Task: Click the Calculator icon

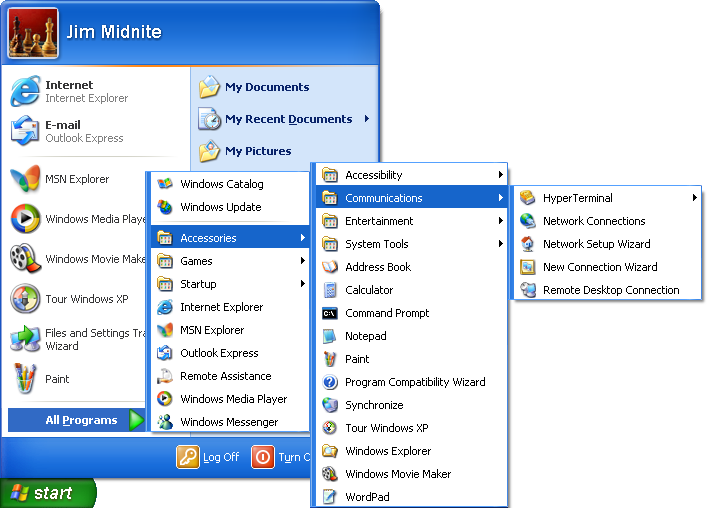Action: pyautogui.click(x=330, y=290)
